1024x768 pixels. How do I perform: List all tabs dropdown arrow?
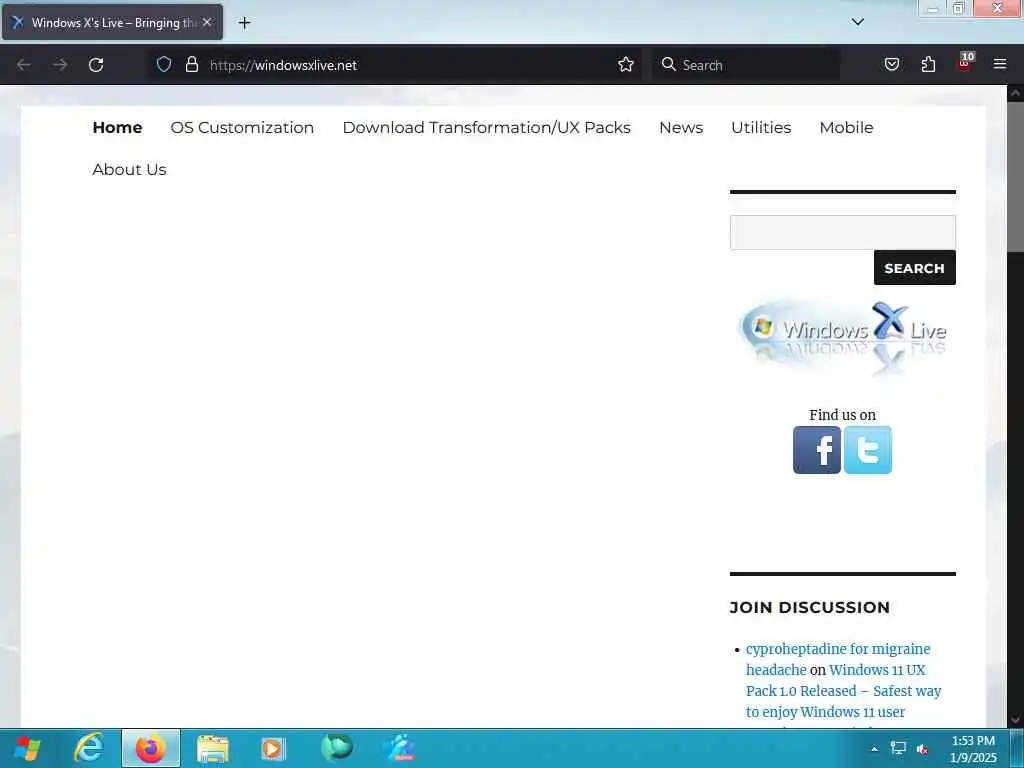point(858,22)
